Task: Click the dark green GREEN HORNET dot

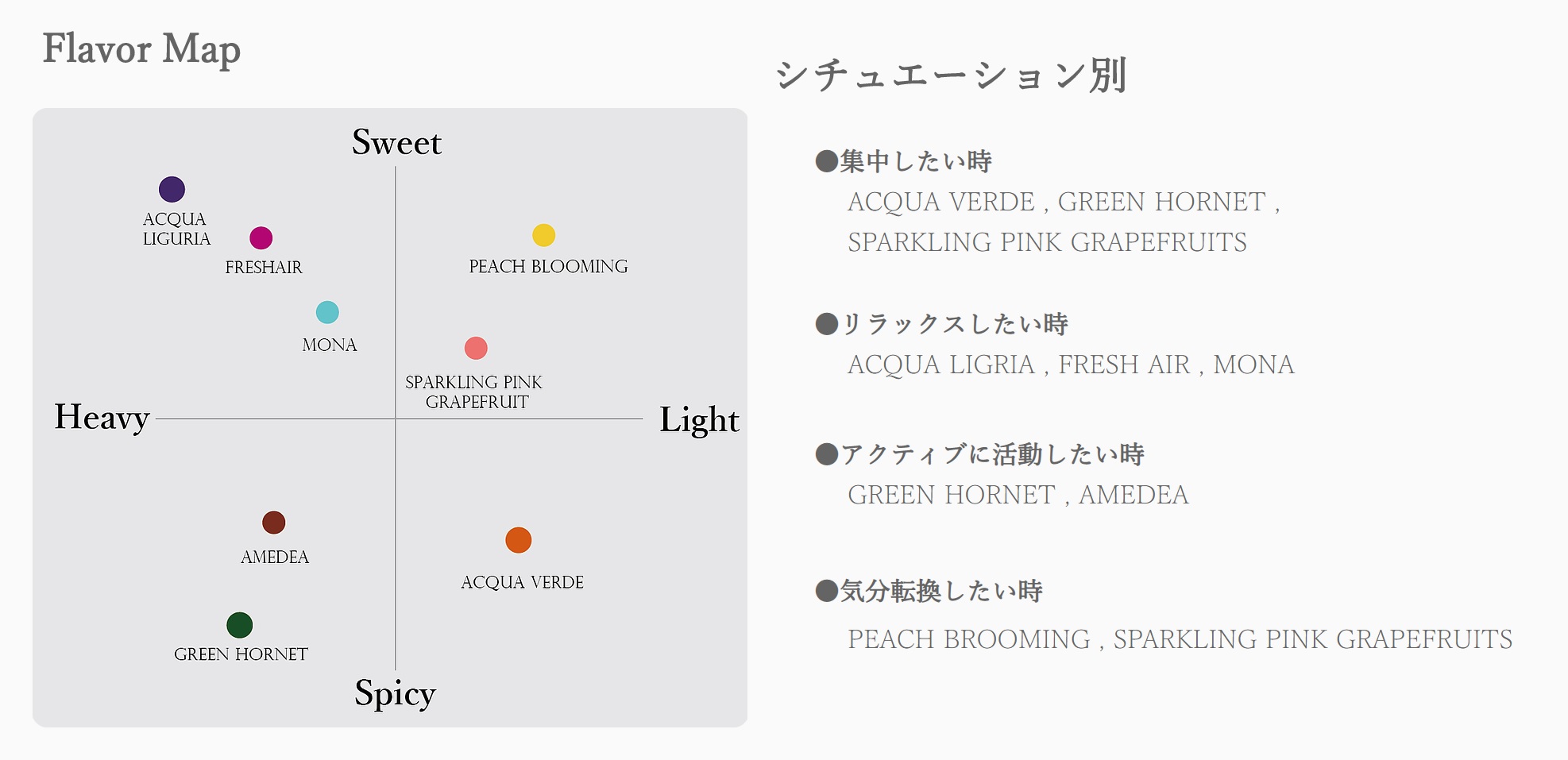Action: (x=239, y=625)
